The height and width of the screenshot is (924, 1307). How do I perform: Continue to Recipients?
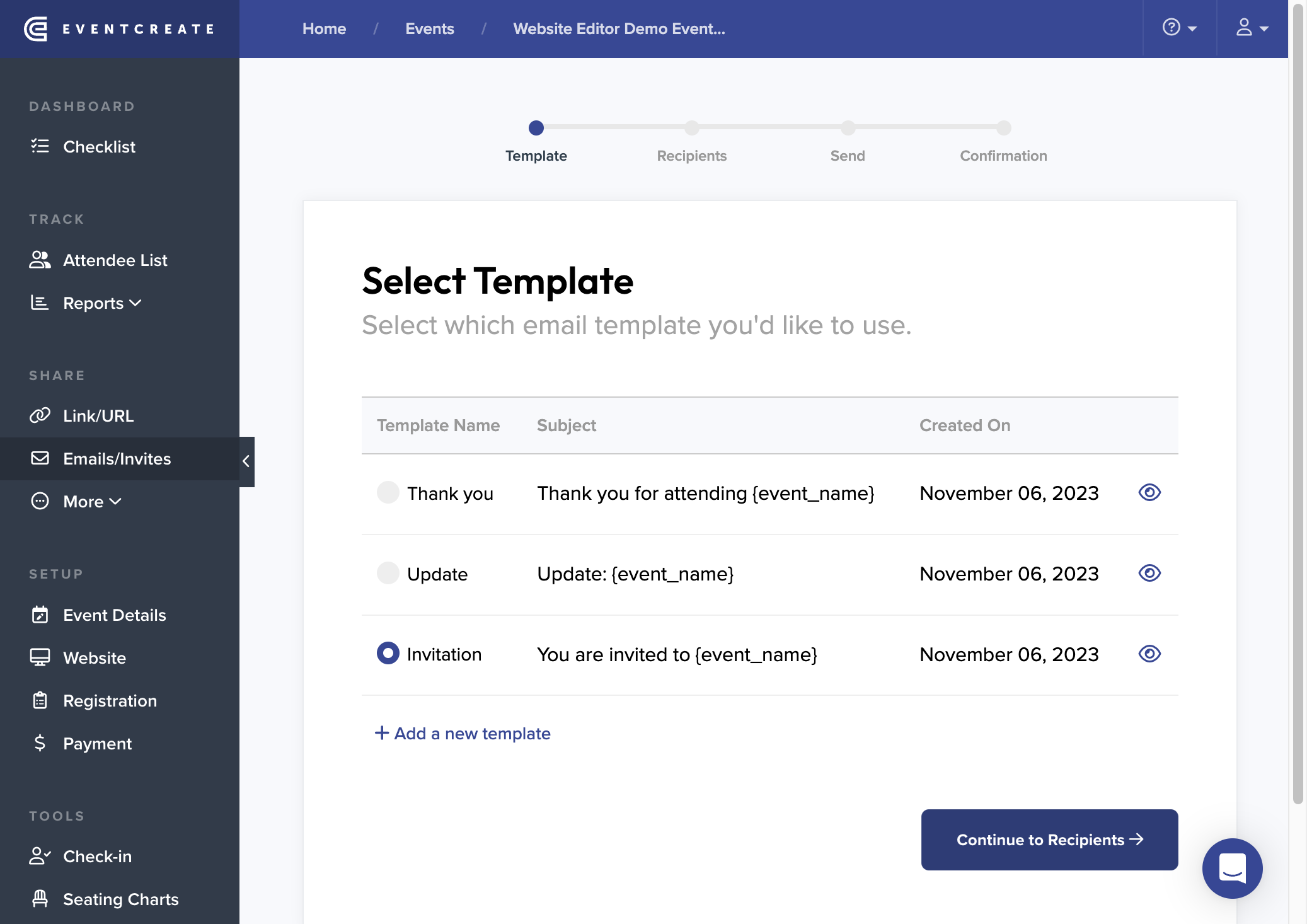[1049, 840]
